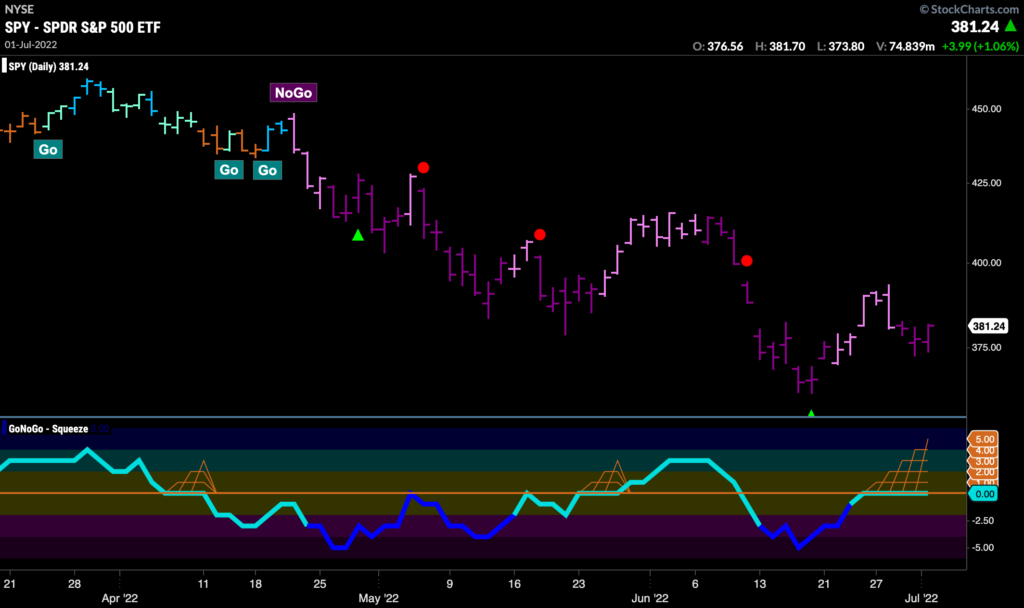Click the V: 74.839m volume value
Viewport: 1024px width, 608px height.
pos(905,46)
